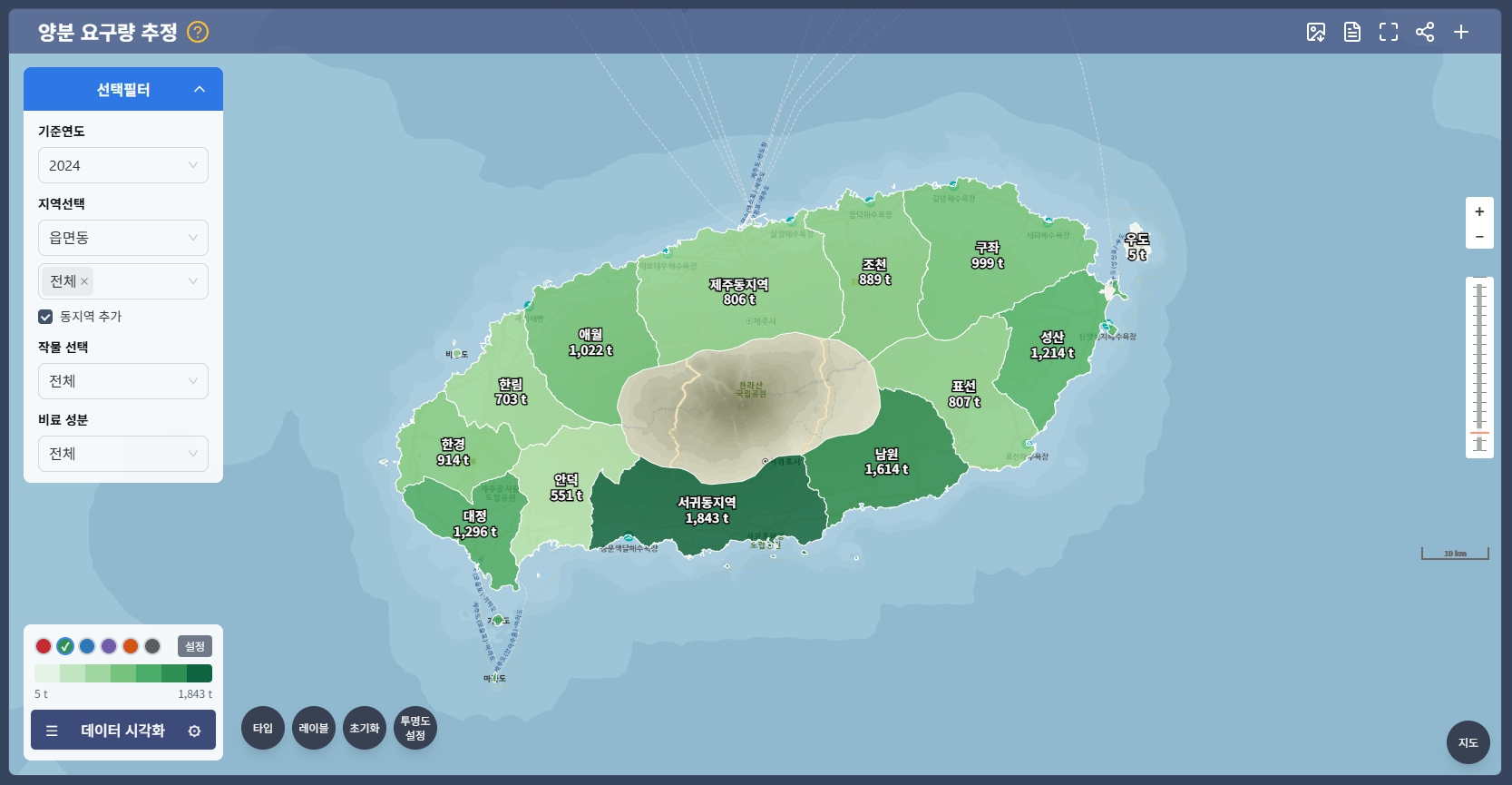Open the 기준연도 2024 dropdown
Screen dimensions: 1512x785
(x=123, y=165)
